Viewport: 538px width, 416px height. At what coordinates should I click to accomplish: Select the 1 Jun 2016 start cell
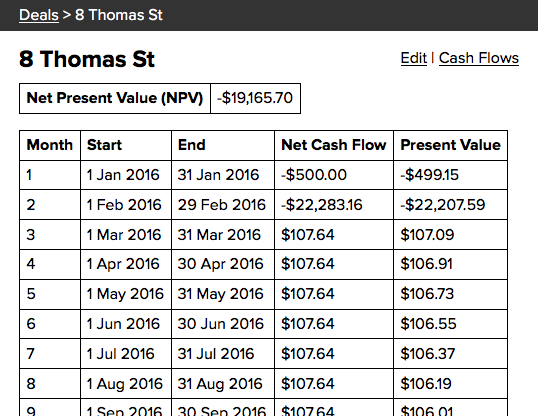126,324
